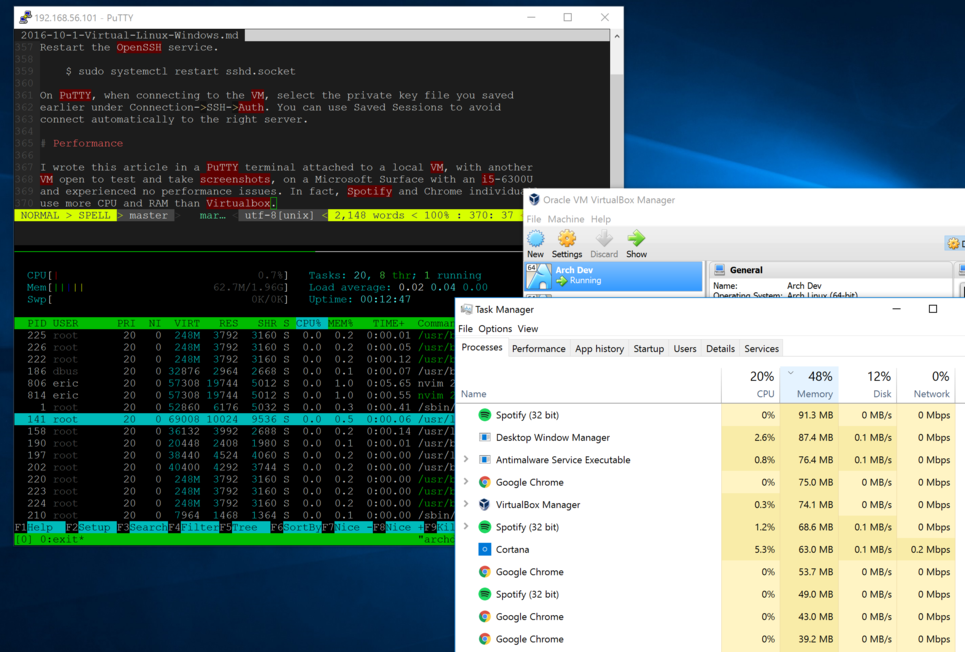Click the F2 Setup button in htop
Screen dimensions: 965x652
pyautogui.click(x=90, y=527)
